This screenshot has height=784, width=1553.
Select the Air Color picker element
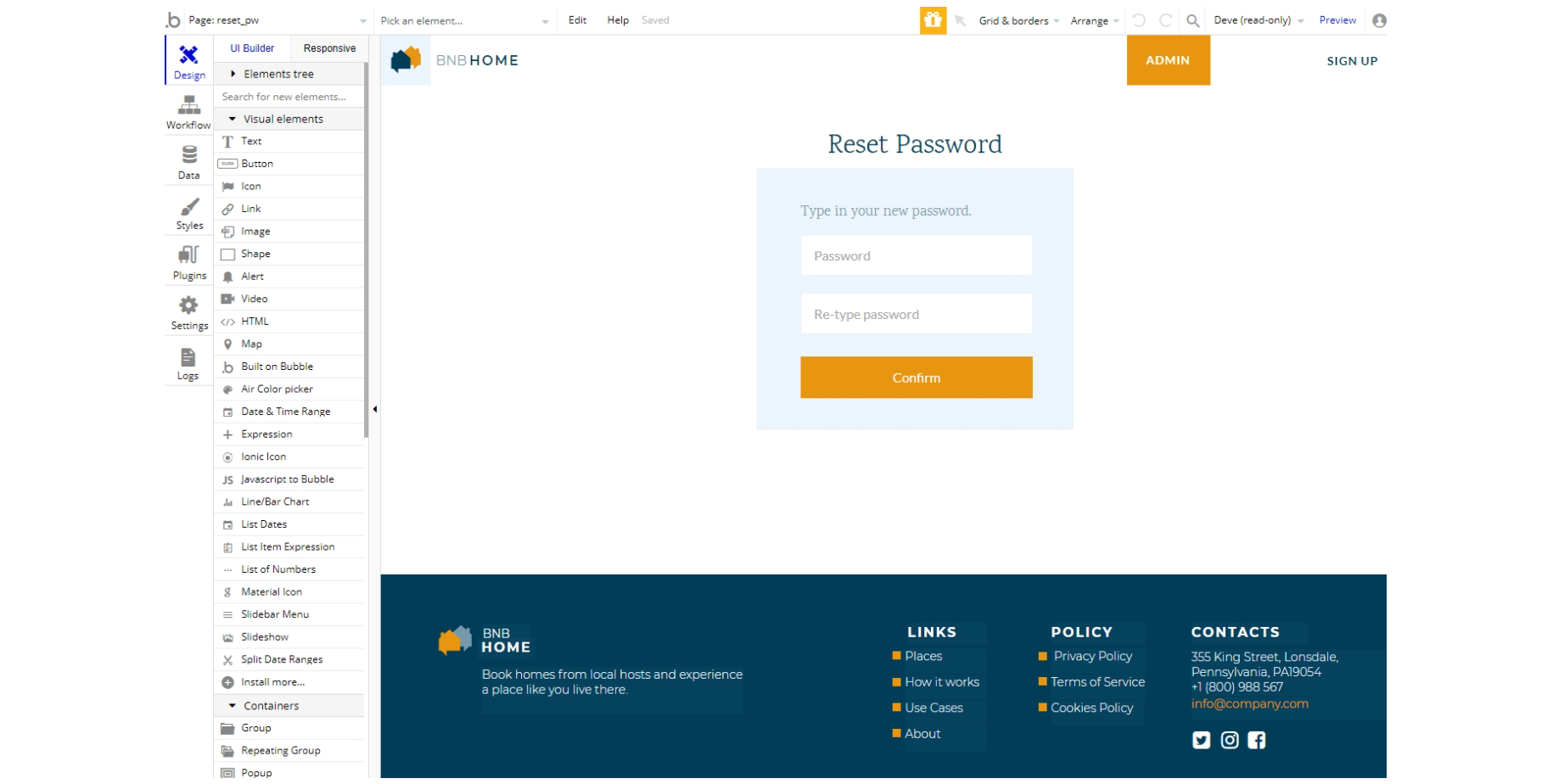tap(290, 389)
